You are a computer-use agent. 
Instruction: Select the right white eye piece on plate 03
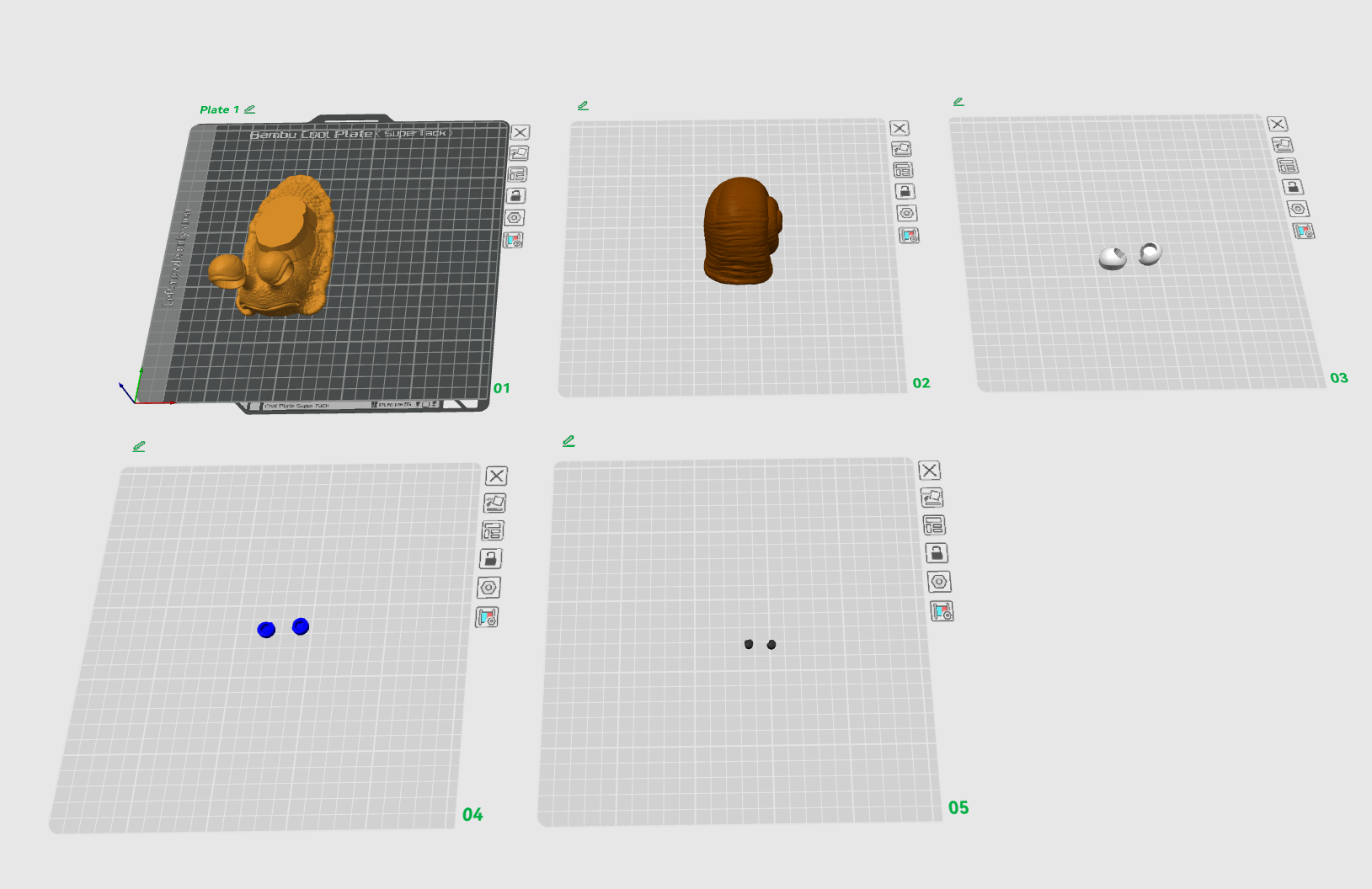click(x=1150, y=253)
